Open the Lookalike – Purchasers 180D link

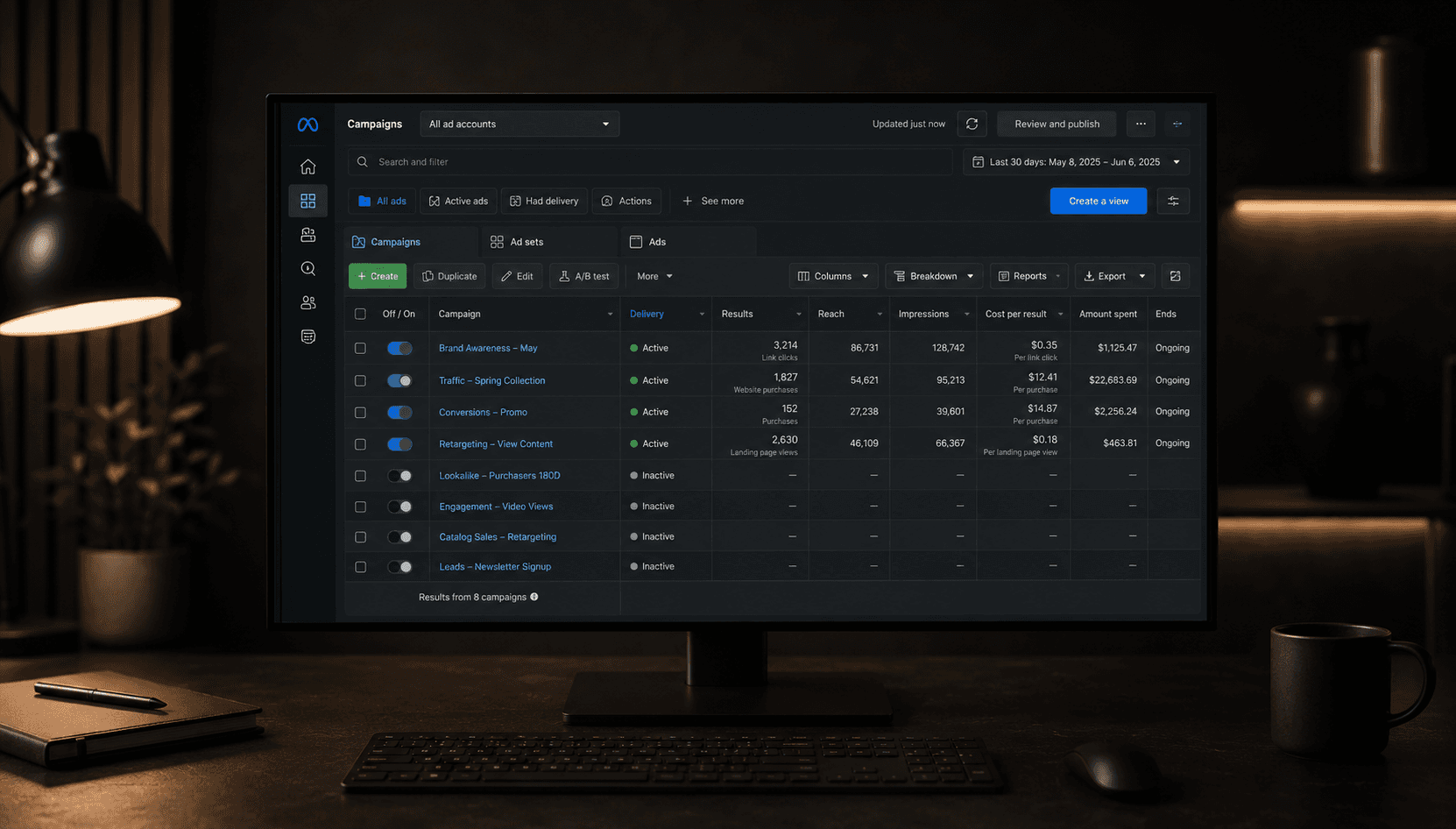coord(499,476)
